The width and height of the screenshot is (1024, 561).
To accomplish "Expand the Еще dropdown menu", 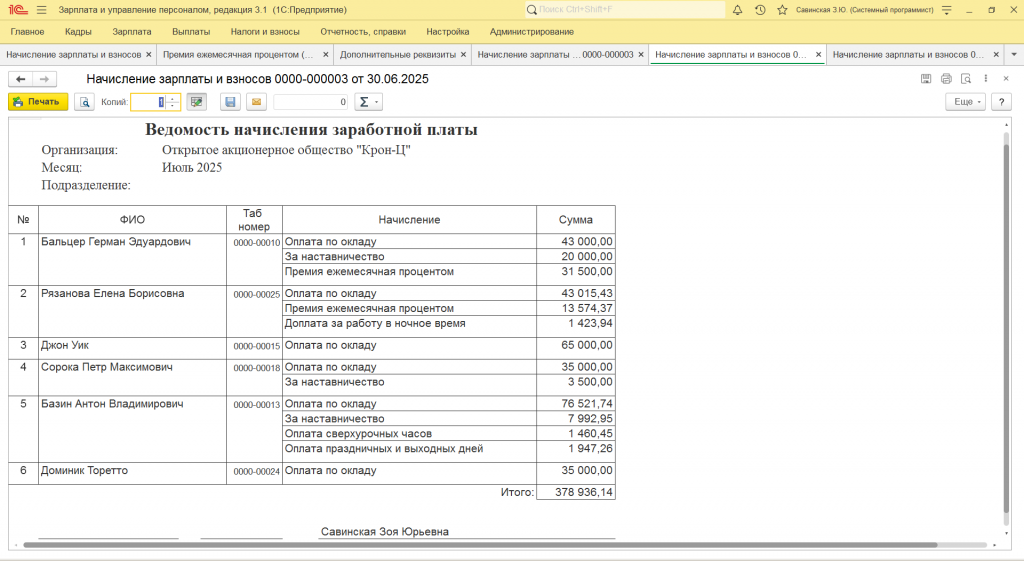I will [x=965, y=101].
